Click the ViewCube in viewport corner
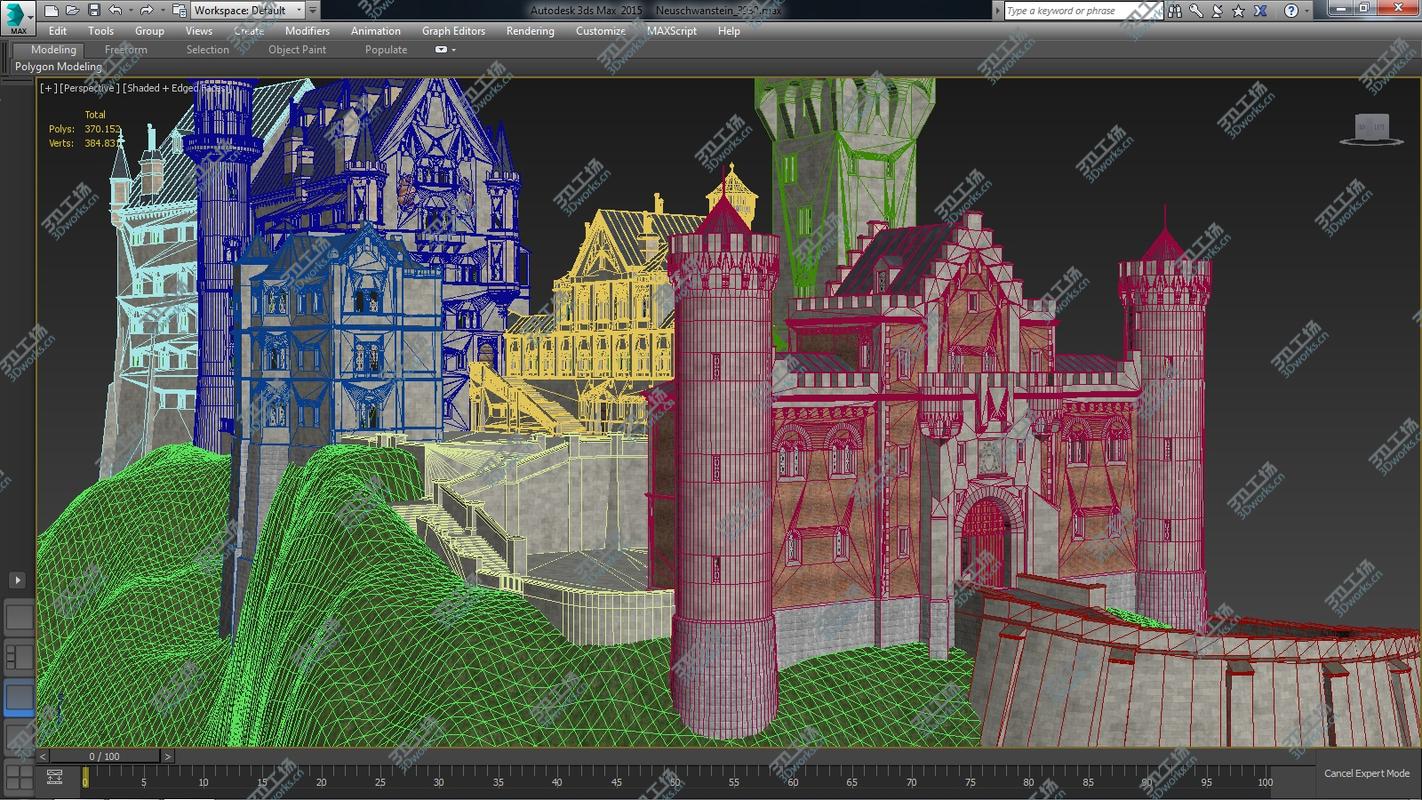This screenshot has width=1422, height=800. pyautogui.click(x=1371, y=130)
